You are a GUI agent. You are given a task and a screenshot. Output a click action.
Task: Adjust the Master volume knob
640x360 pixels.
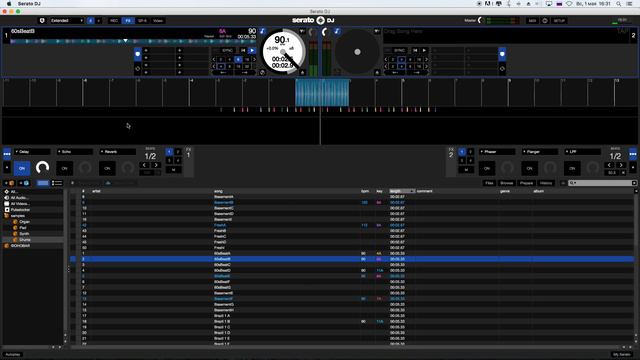481,20
